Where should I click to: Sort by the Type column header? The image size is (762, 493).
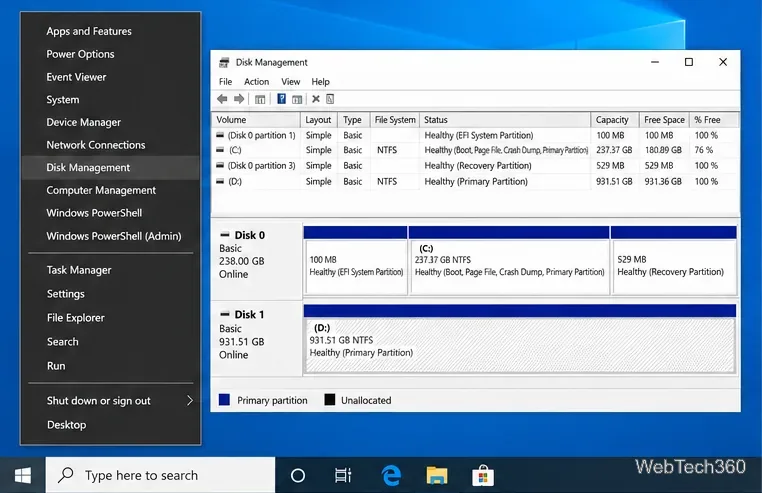(x=353, y=120)
